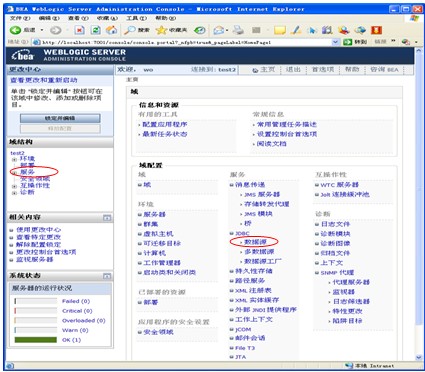Viewport: 425px width, 372px height.
Task: Open the 编辑 menu
Action: 49,18
